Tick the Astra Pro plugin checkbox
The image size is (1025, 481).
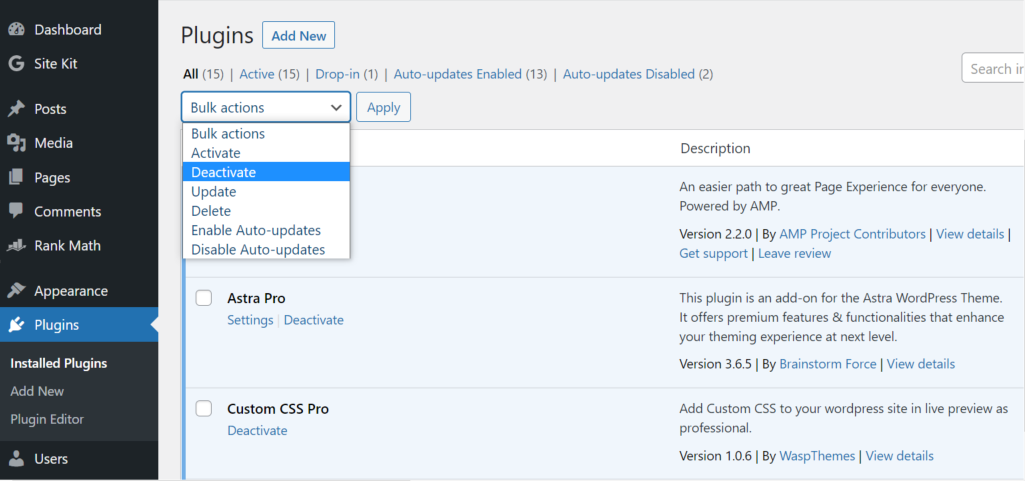coord(204,298)
